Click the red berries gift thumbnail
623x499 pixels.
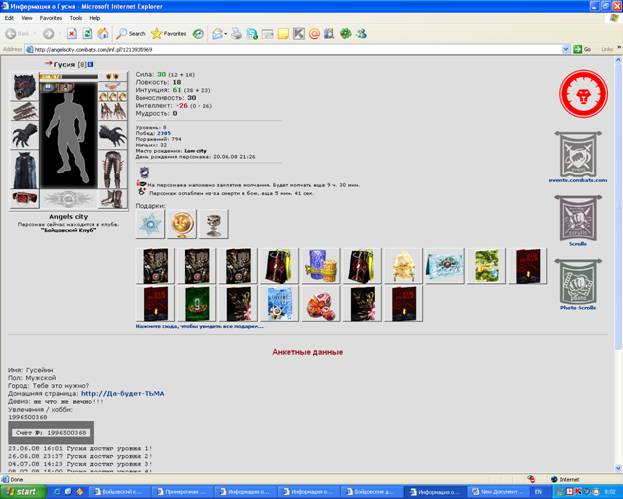[321, 304]
